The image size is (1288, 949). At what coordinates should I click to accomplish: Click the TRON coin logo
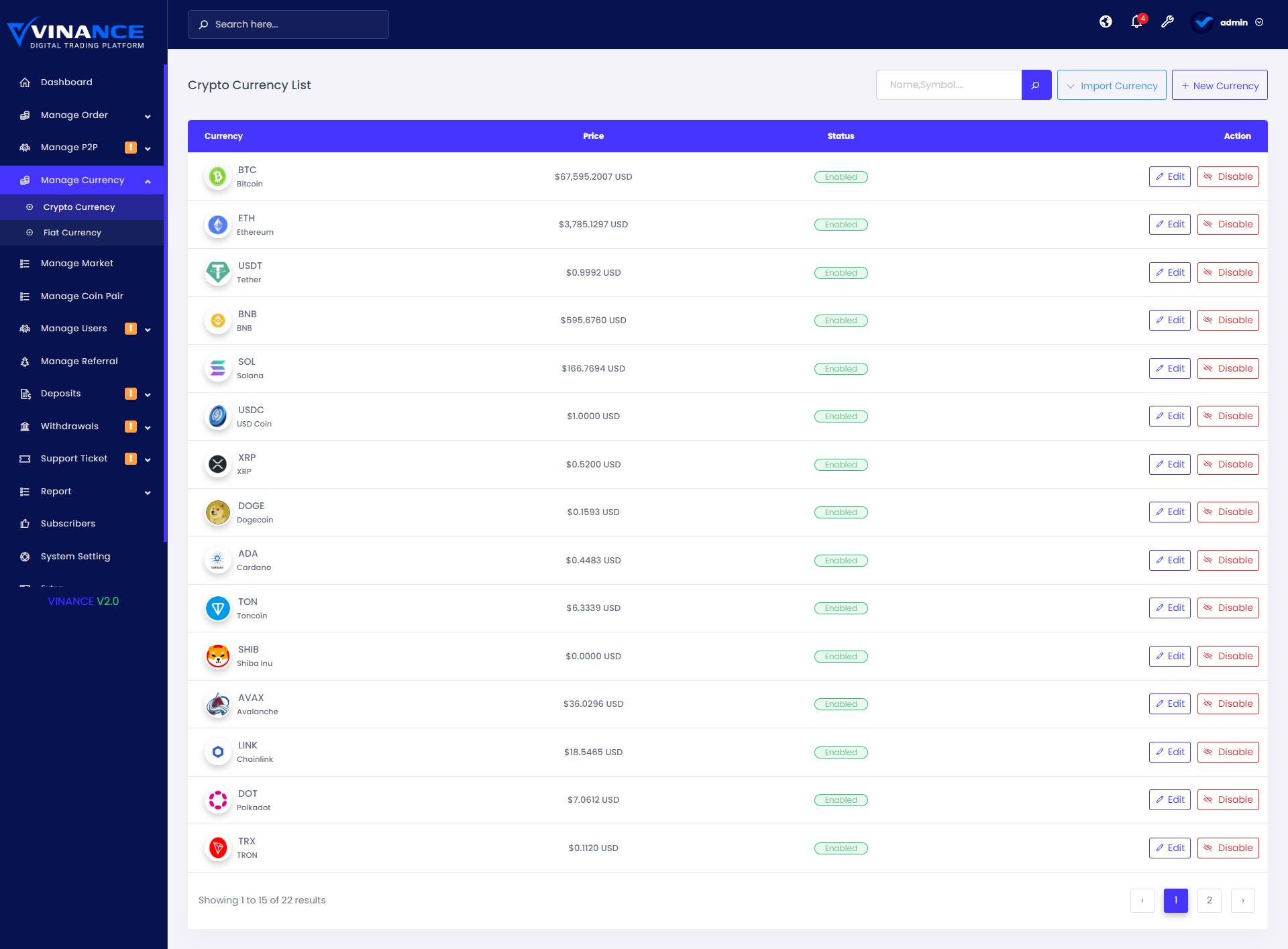coord(217,848)
